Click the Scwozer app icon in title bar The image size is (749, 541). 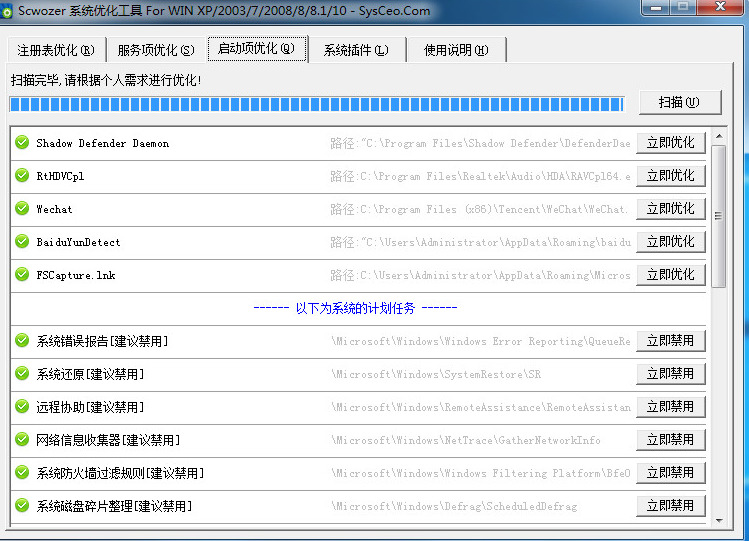[7, 11]
